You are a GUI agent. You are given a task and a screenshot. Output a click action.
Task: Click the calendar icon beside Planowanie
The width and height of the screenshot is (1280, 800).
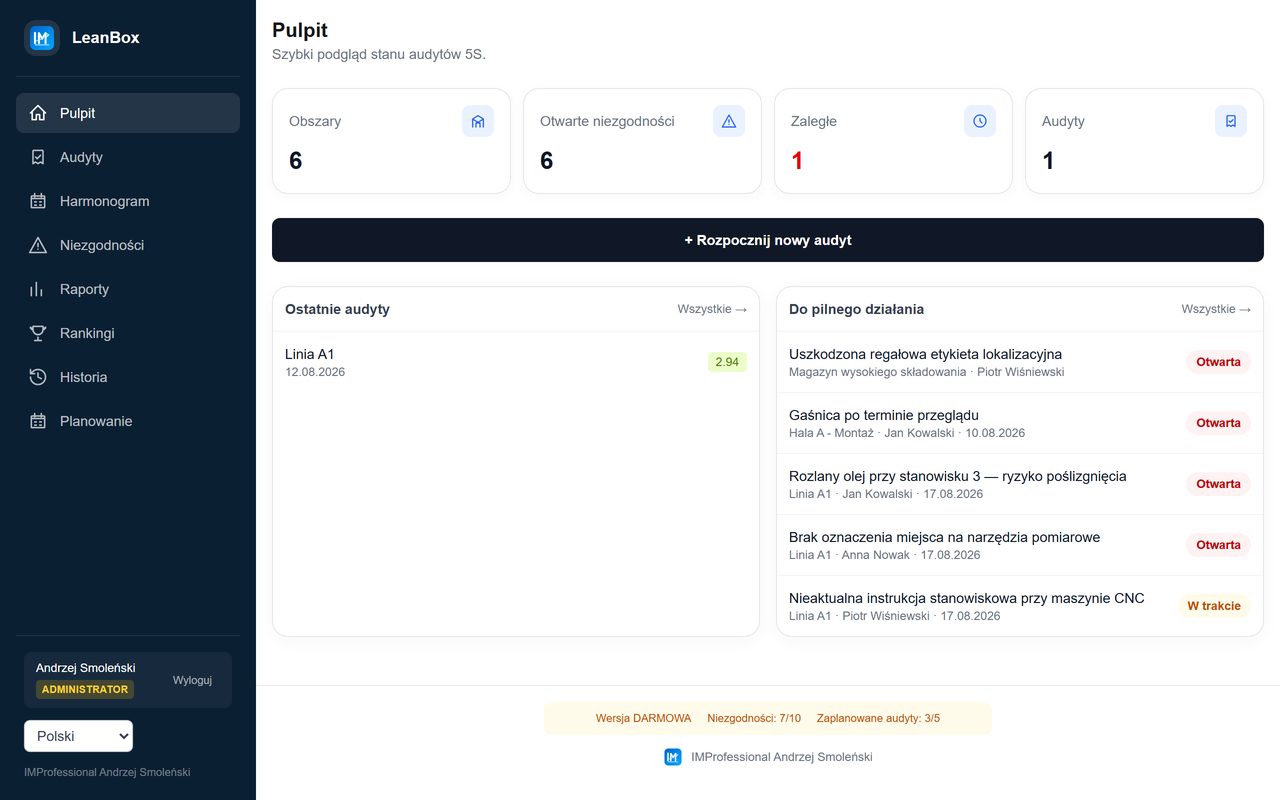coord(38,421)
